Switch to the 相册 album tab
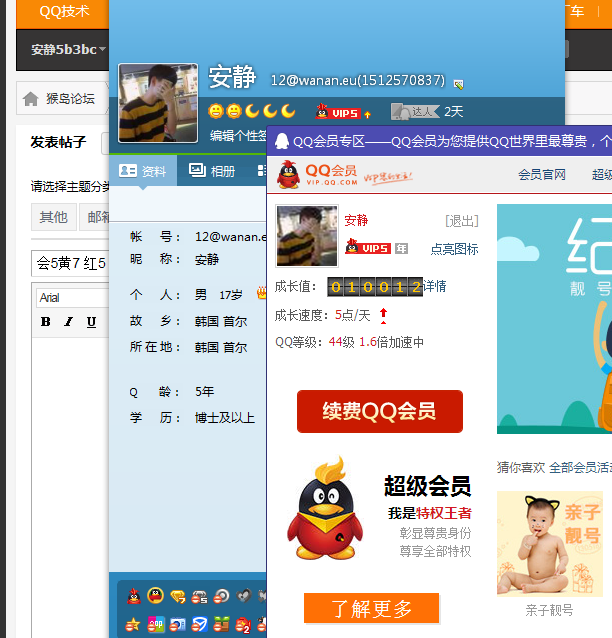 click(212, 171)
